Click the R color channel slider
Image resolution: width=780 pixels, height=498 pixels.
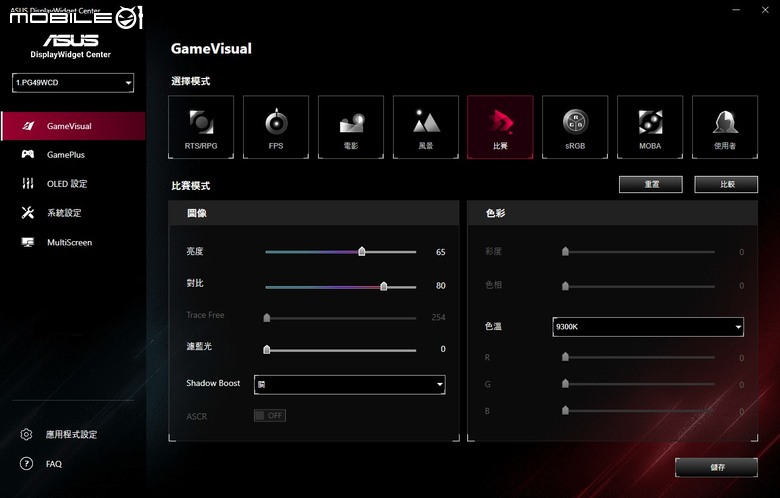[x=638, y=357]
